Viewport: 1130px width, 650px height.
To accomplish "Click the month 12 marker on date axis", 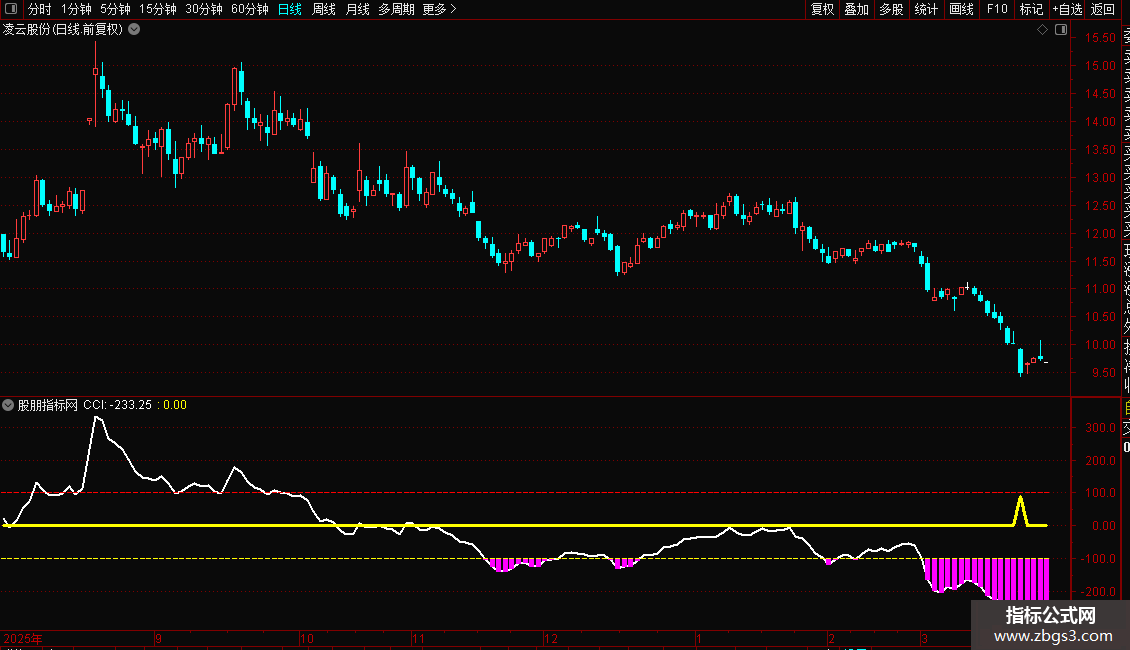I will [551, 638].
